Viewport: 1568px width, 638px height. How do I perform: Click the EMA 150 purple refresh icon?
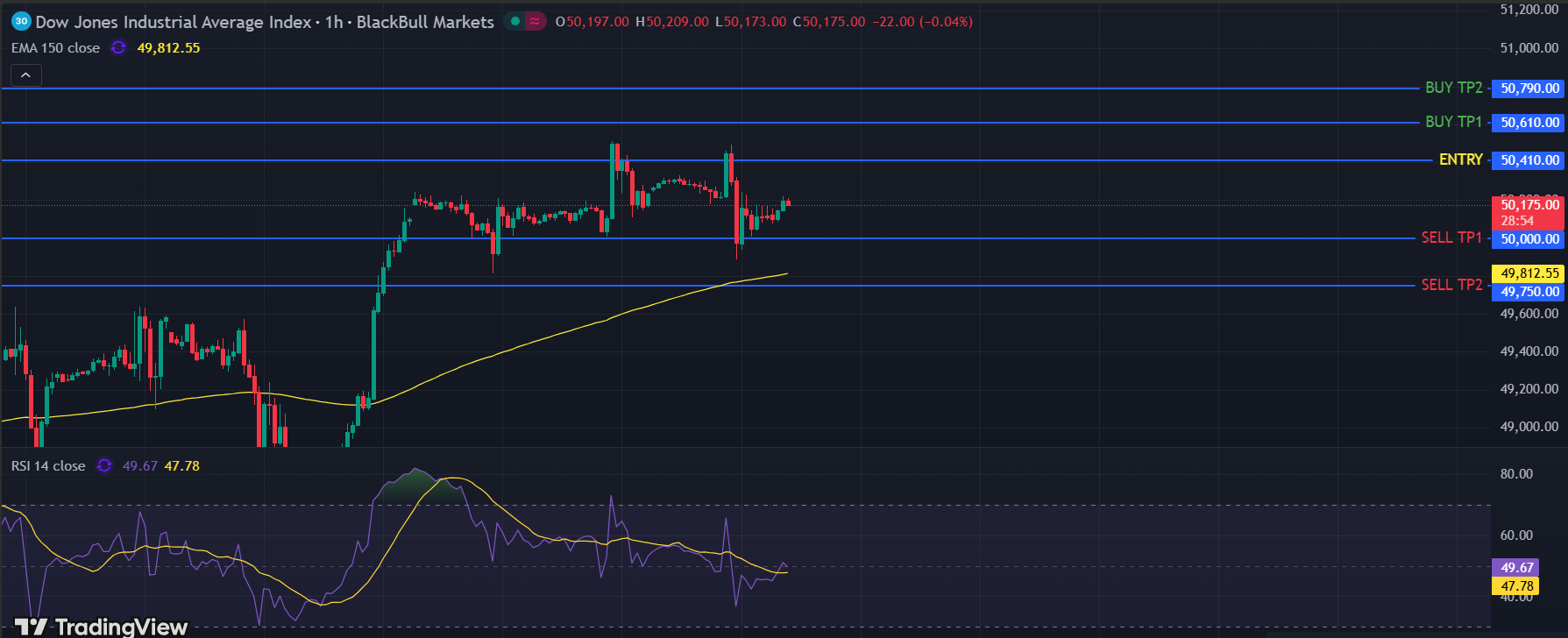pyautogui.click(x=118, y=48)
